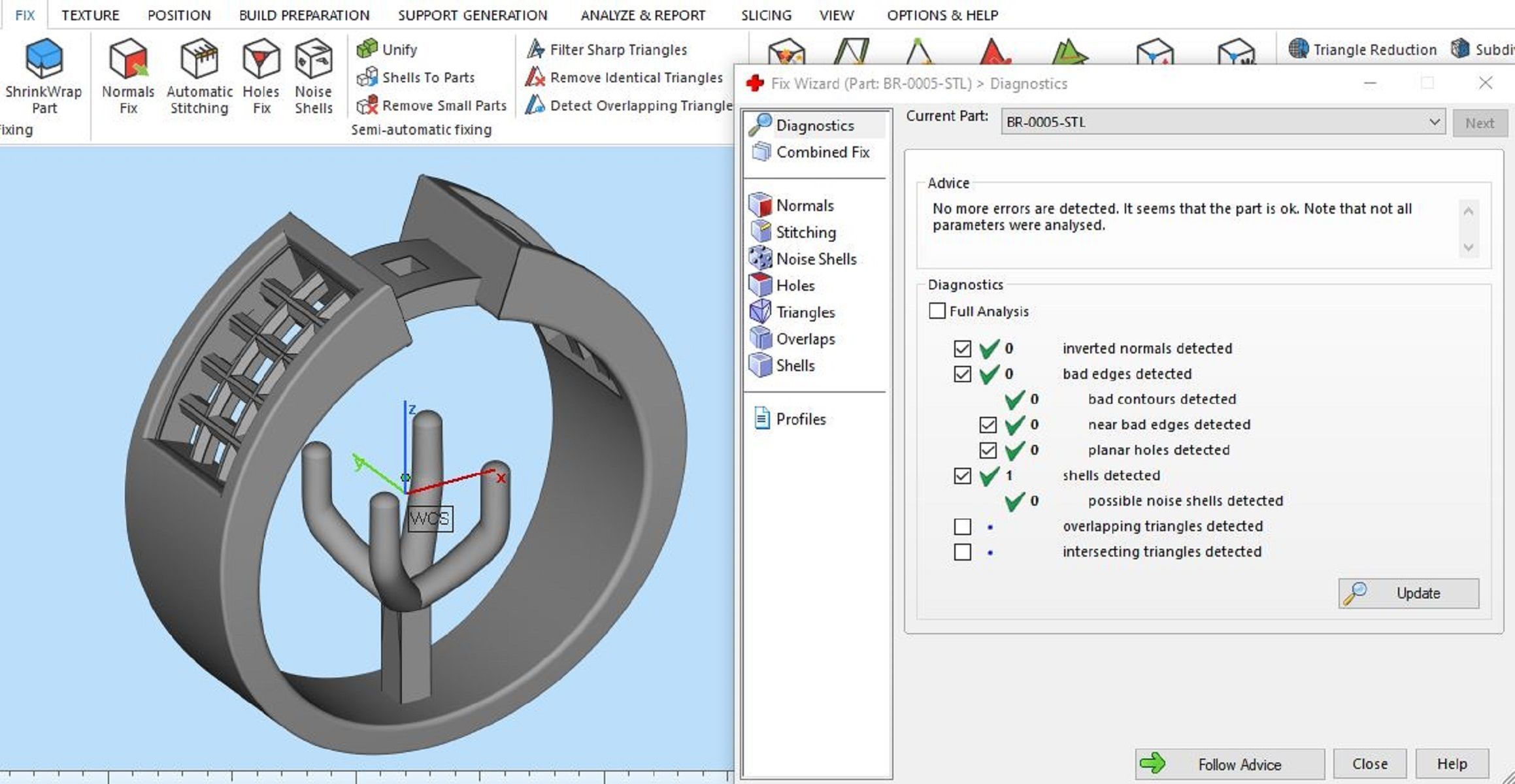Open the Triangle Reduction tool
The width and height of the screenshot is (1515, 784).
(1363, 49)
